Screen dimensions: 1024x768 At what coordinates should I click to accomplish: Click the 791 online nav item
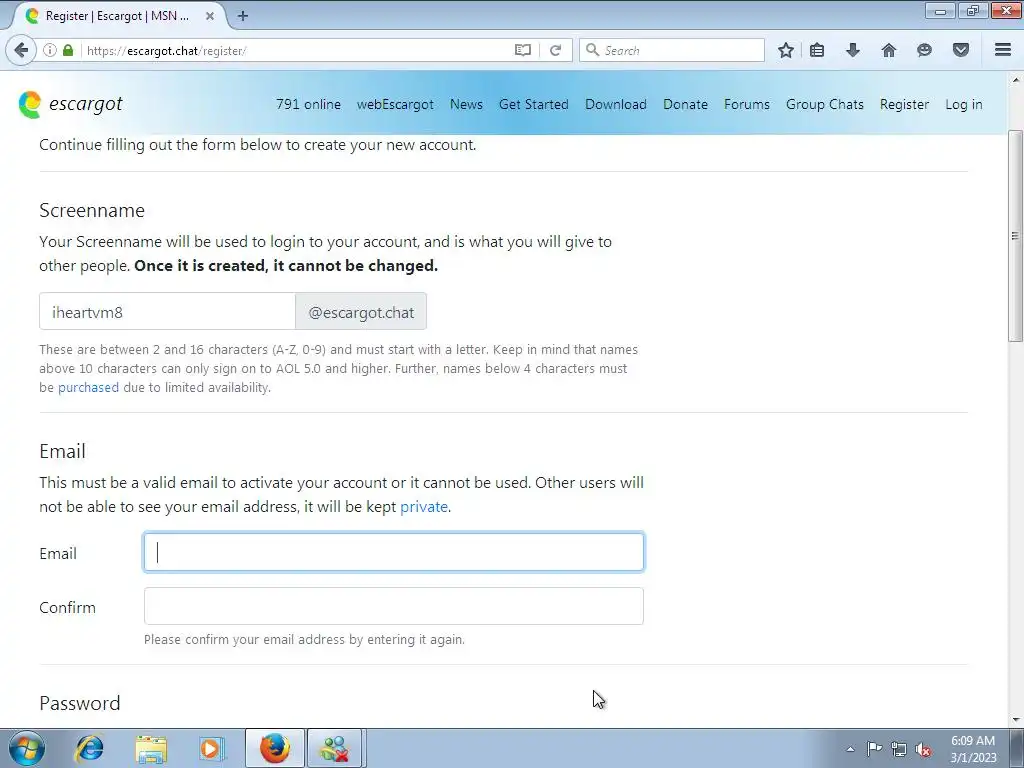click(x=308, y=104)
